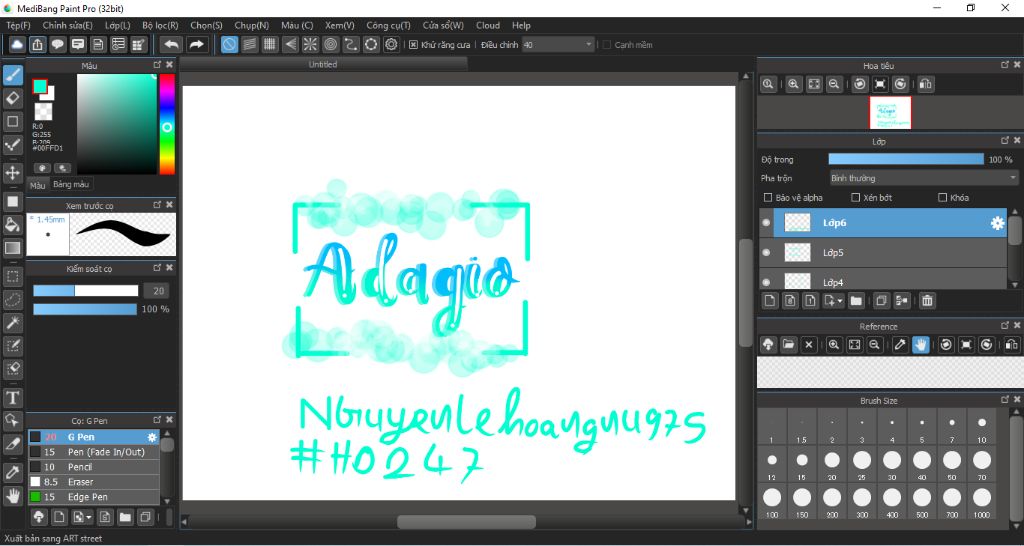Undock the Reference panel
Screen dimensions: 1024x546
click(x=1005, y=325)
